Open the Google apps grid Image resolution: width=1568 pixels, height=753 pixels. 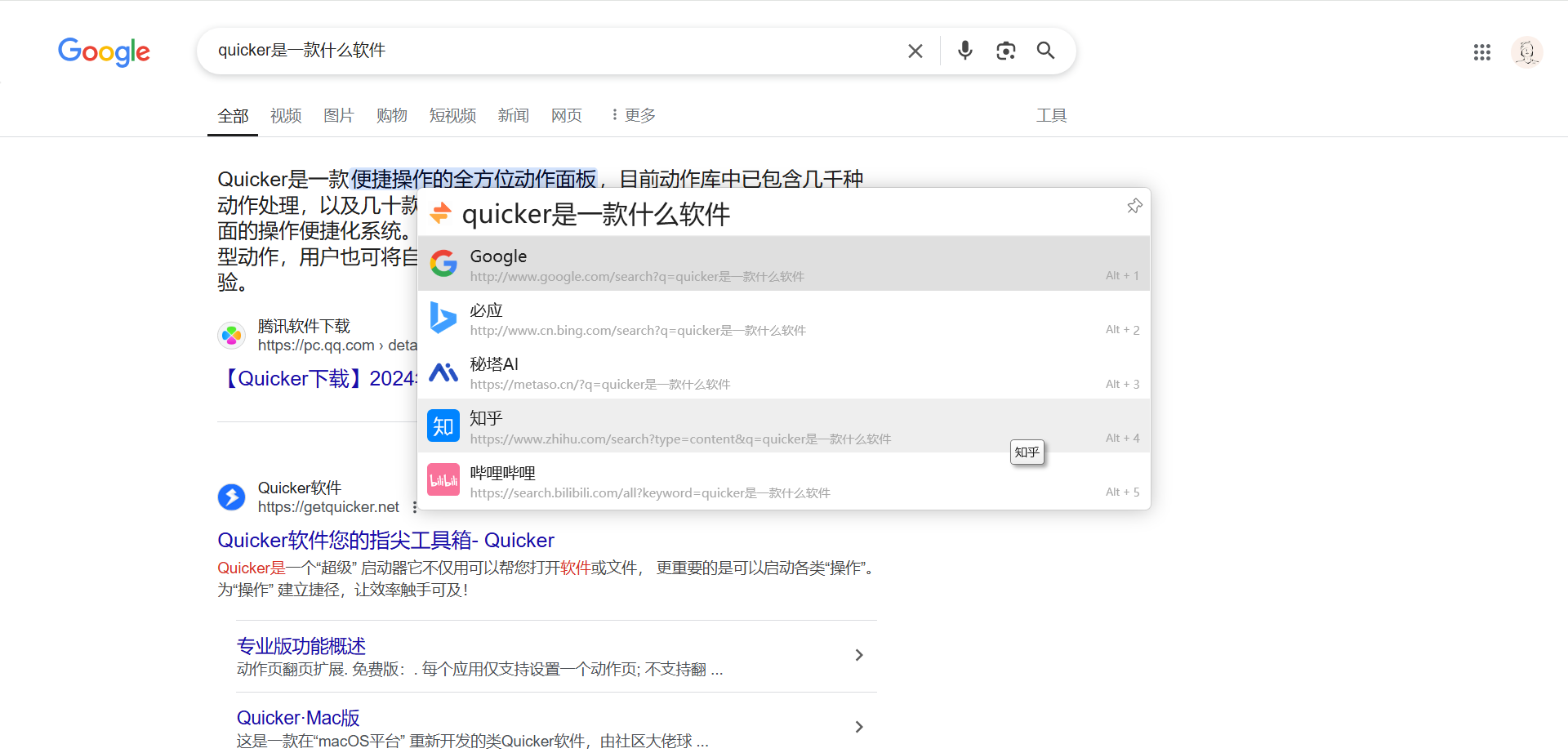click(x=1482, y=52)
